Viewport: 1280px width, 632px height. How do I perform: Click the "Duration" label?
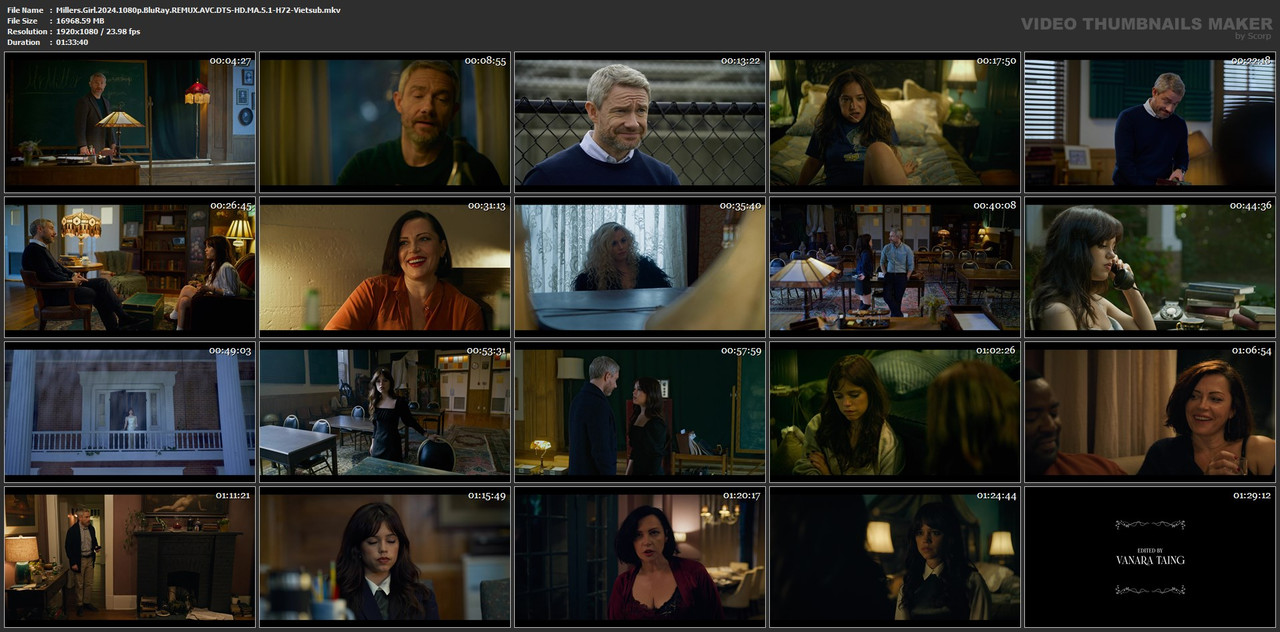click(23, 42)
